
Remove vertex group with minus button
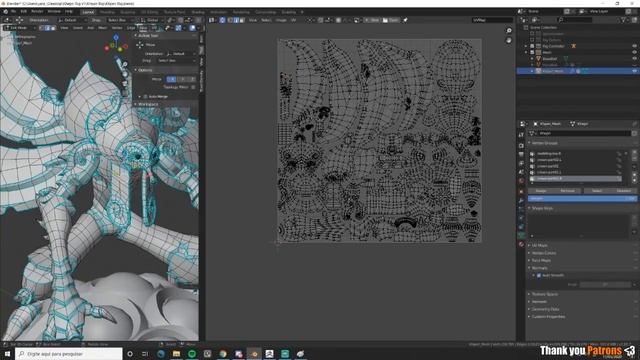(x=634, y=158)
